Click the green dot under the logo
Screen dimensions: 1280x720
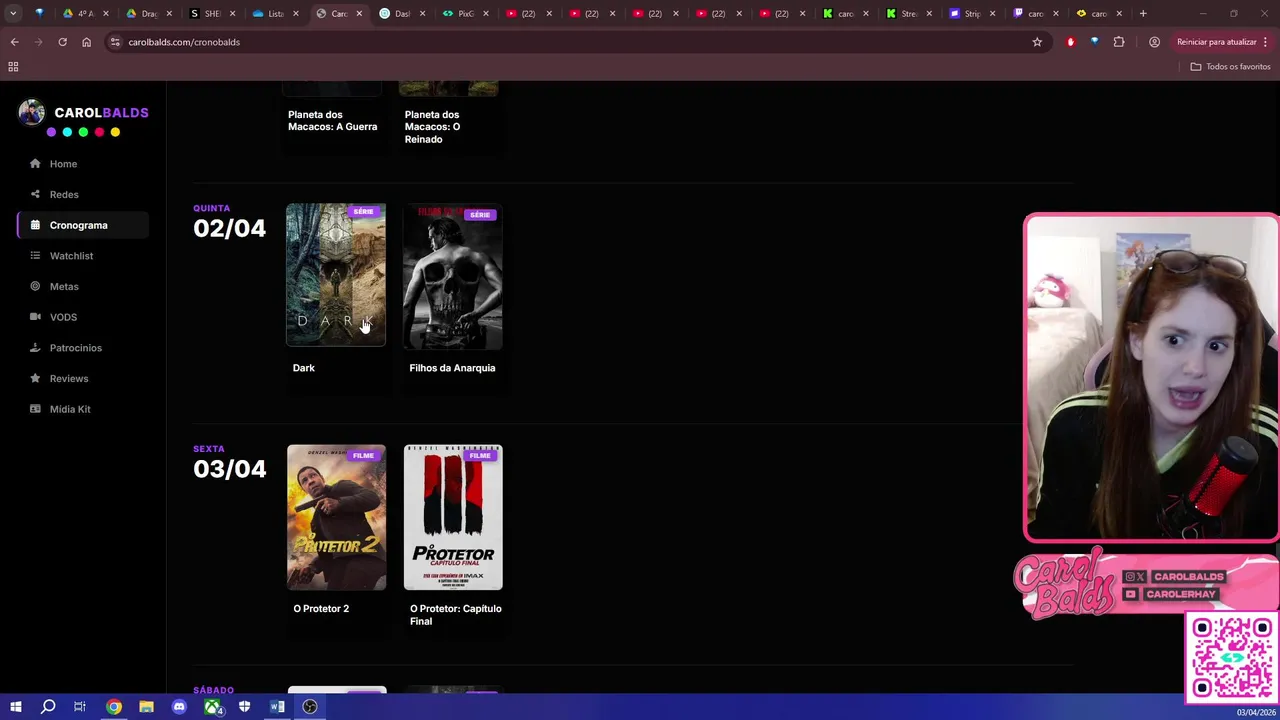[83, 132]
